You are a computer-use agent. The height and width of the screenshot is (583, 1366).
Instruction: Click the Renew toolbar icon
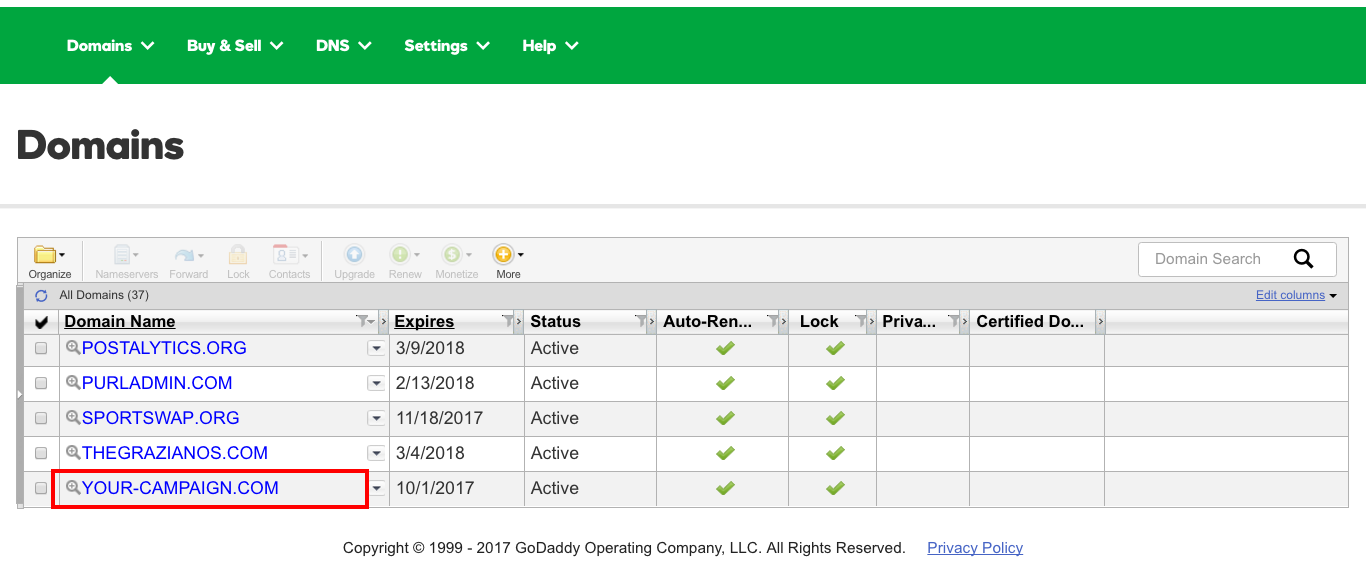pos(405,262)
